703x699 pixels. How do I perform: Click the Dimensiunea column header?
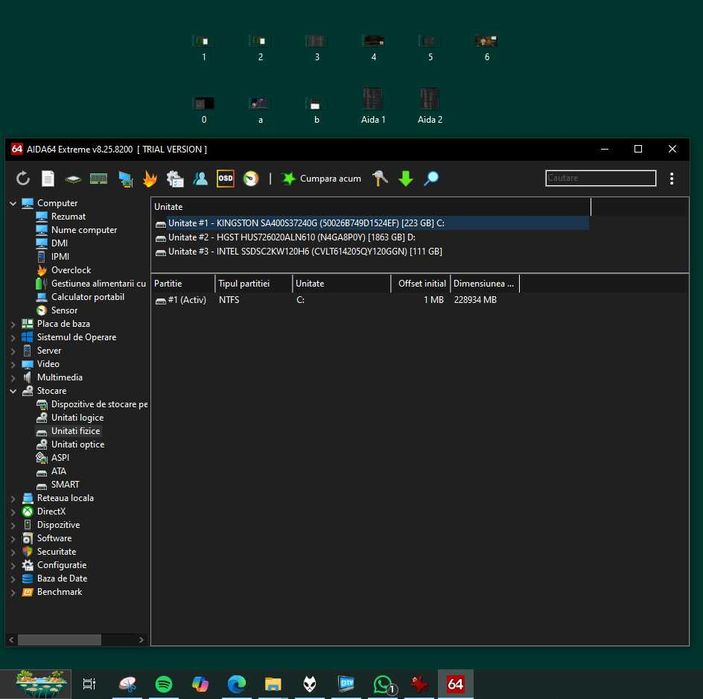(x=485, y=284)
